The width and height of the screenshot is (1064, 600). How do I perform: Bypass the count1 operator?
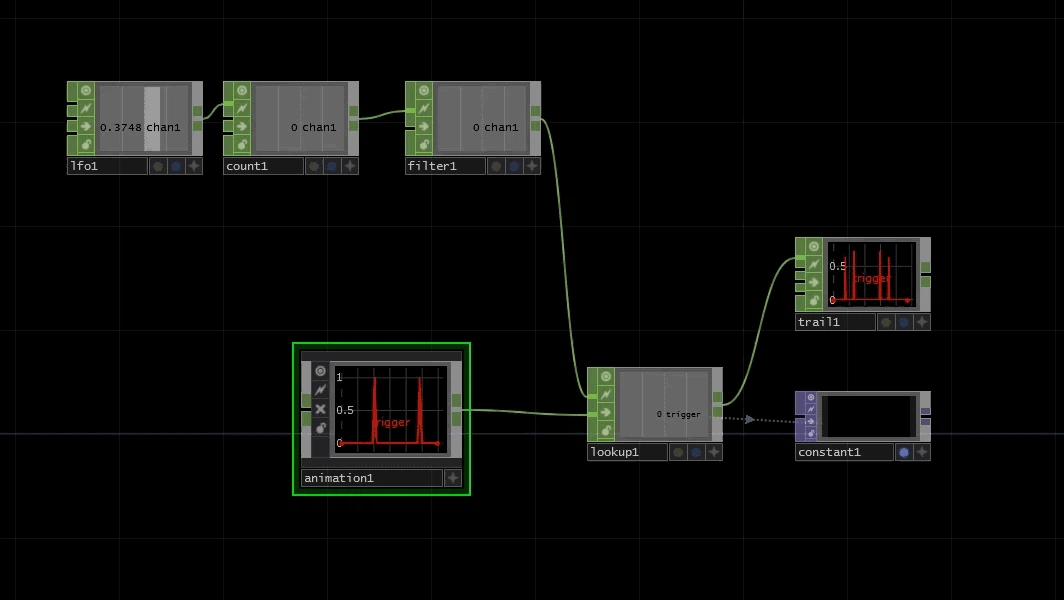[242, 126]
